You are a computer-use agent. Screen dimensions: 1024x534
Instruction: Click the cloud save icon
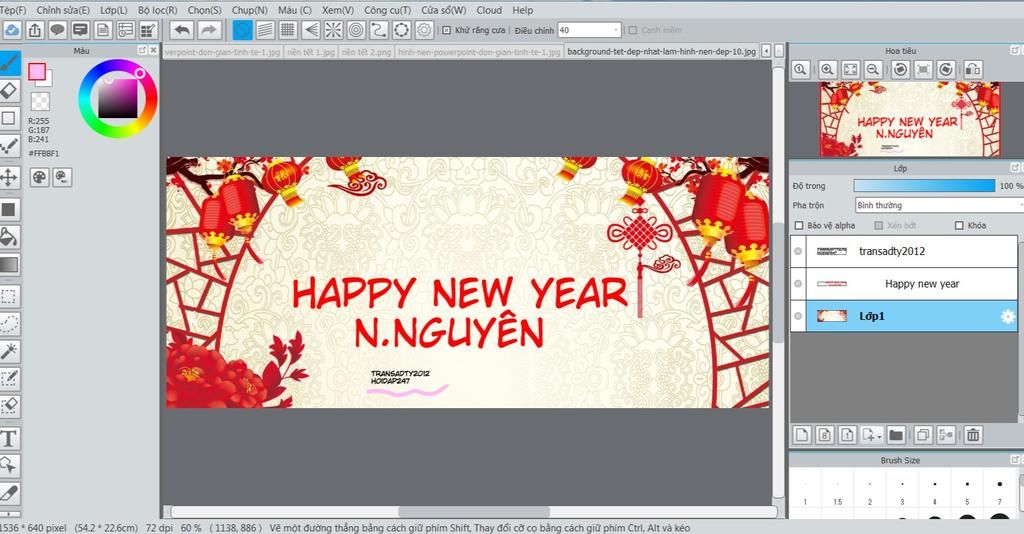pyautogui.click(x=12, y=30)
